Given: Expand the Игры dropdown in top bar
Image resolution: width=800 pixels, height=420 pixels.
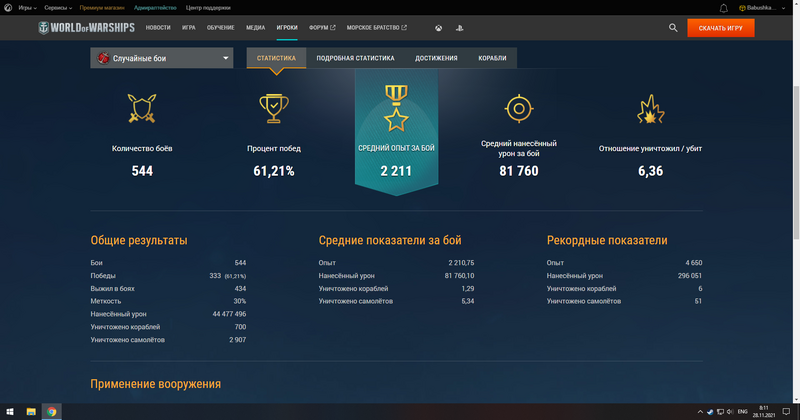Looking at the screenshot, I should pyautogui.click(x=27, y=7).
